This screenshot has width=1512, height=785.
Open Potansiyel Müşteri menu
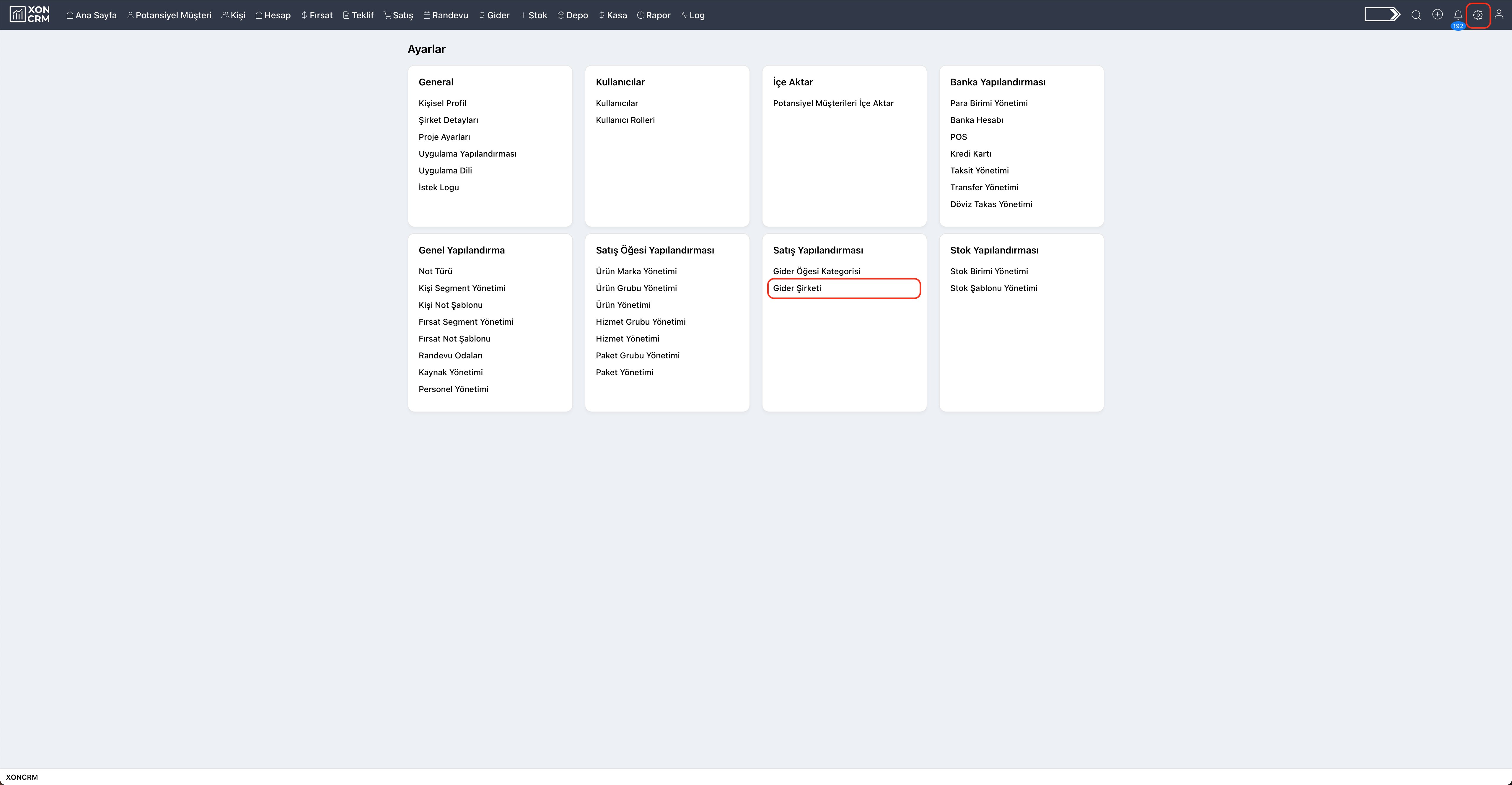coord(170,15)
